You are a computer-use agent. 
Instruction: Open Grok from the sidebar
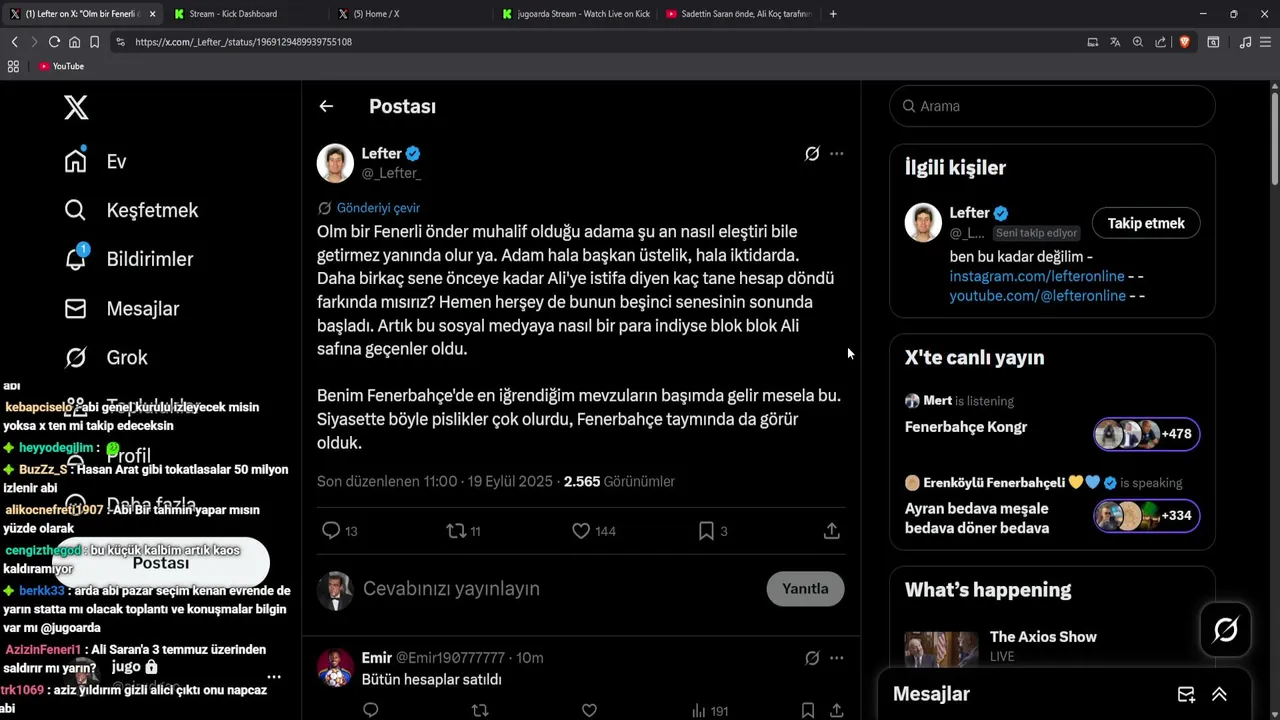tap(105, 357)
